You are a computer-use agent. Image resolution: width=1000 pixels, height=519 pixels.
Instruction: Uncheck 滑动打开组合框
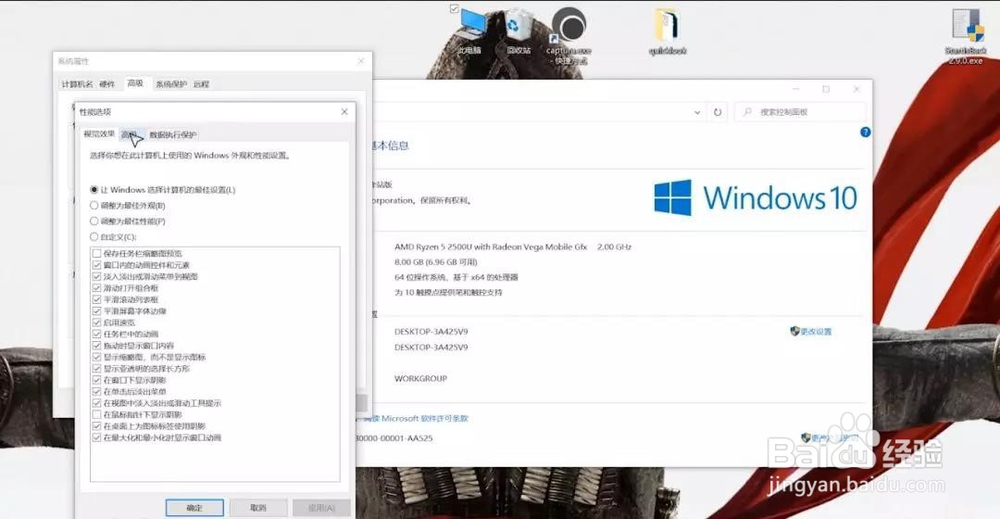point(97,288)
